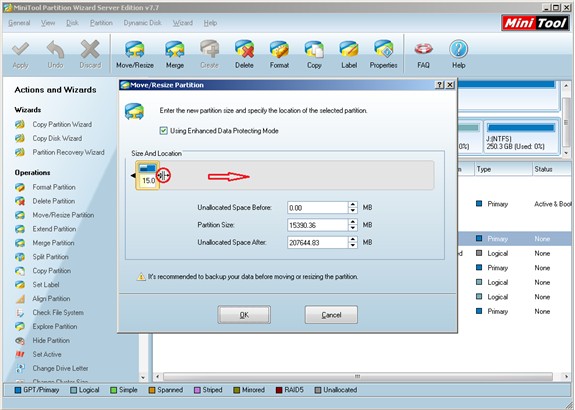Click the Type column header

[x=503, y=169]
